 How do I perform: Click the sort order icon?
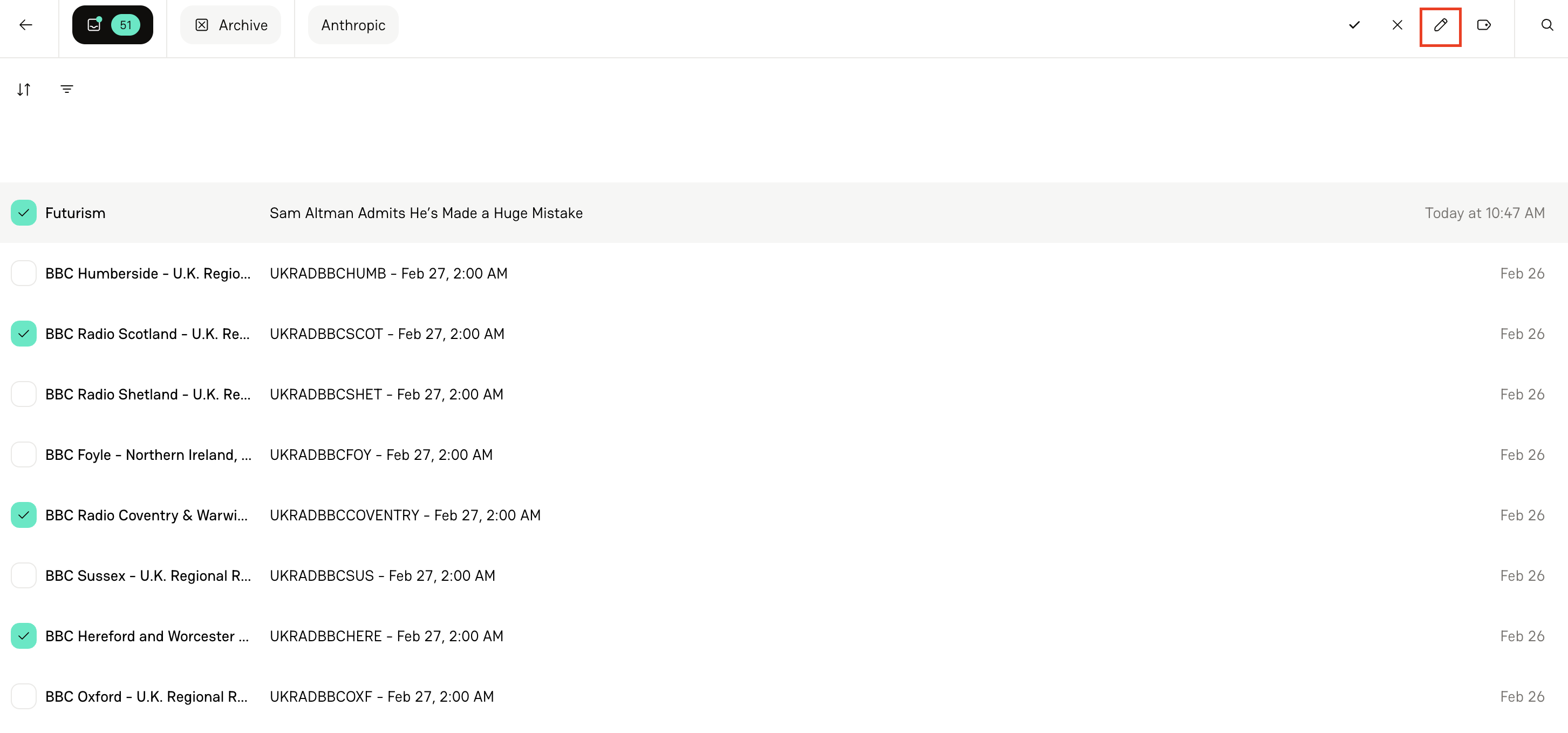(24, 89)
